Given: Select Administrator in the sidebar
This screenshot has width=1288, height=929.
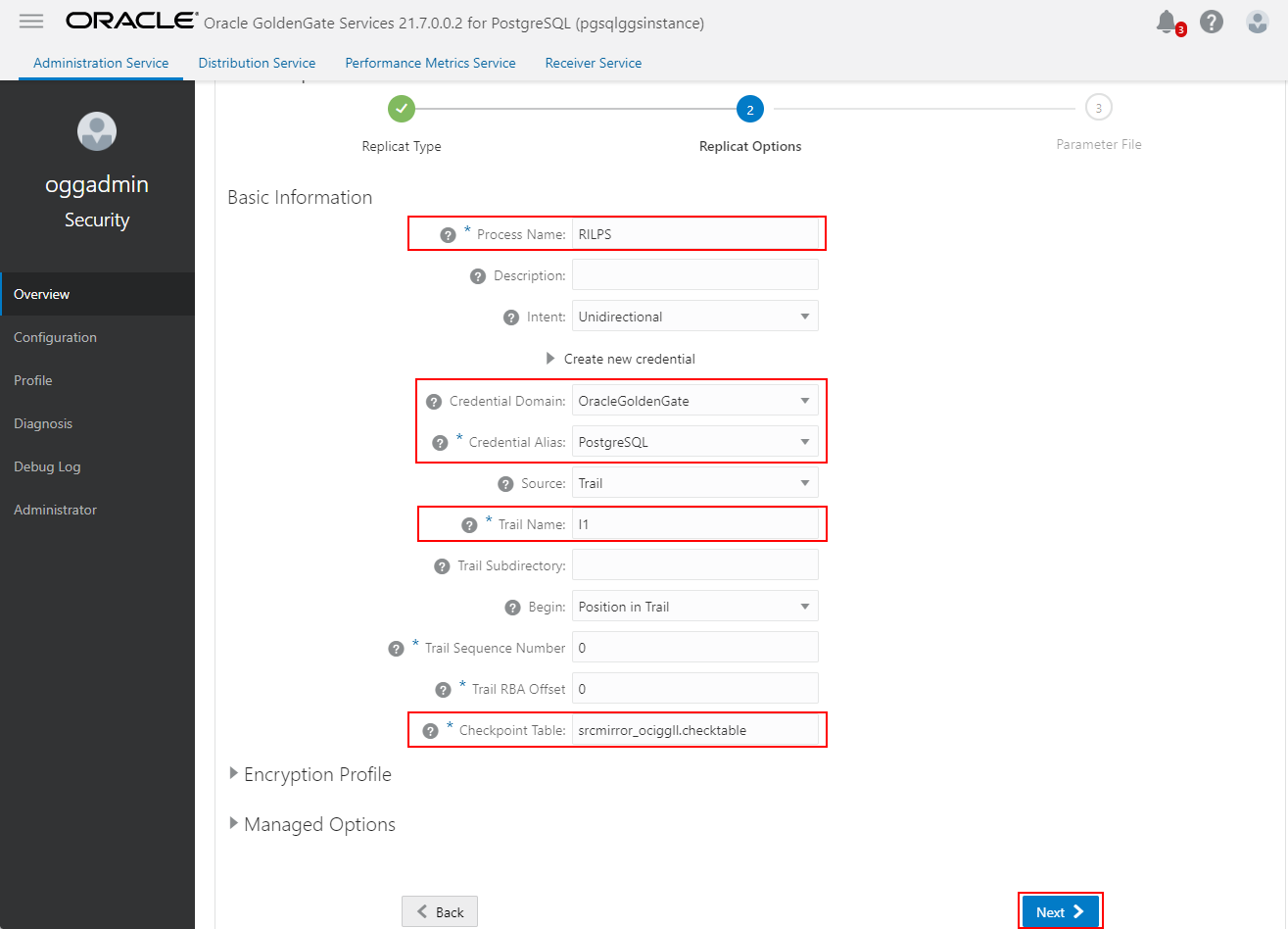Looking at the screenshot, I should tap(98, 510).
